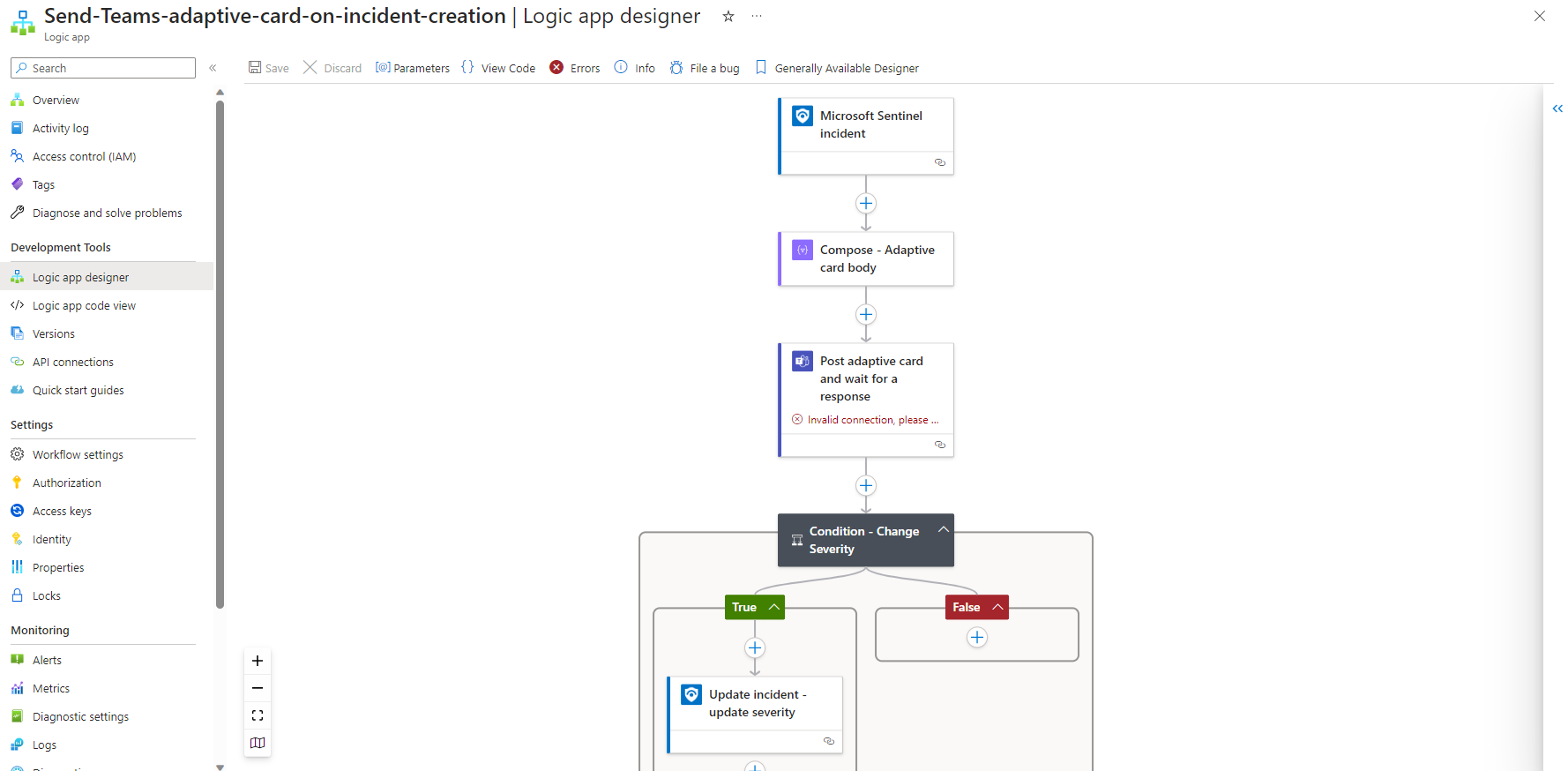
Task: Open the Info pane
Action: [x=635, y=68]
